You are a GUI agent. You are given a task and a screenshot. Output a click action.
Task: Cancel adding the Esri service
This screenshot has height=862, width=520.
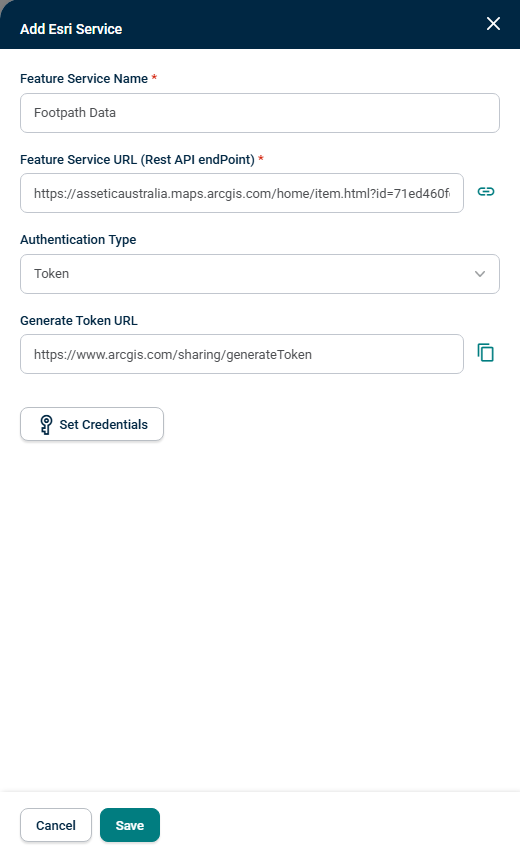[x=56, y=825]
